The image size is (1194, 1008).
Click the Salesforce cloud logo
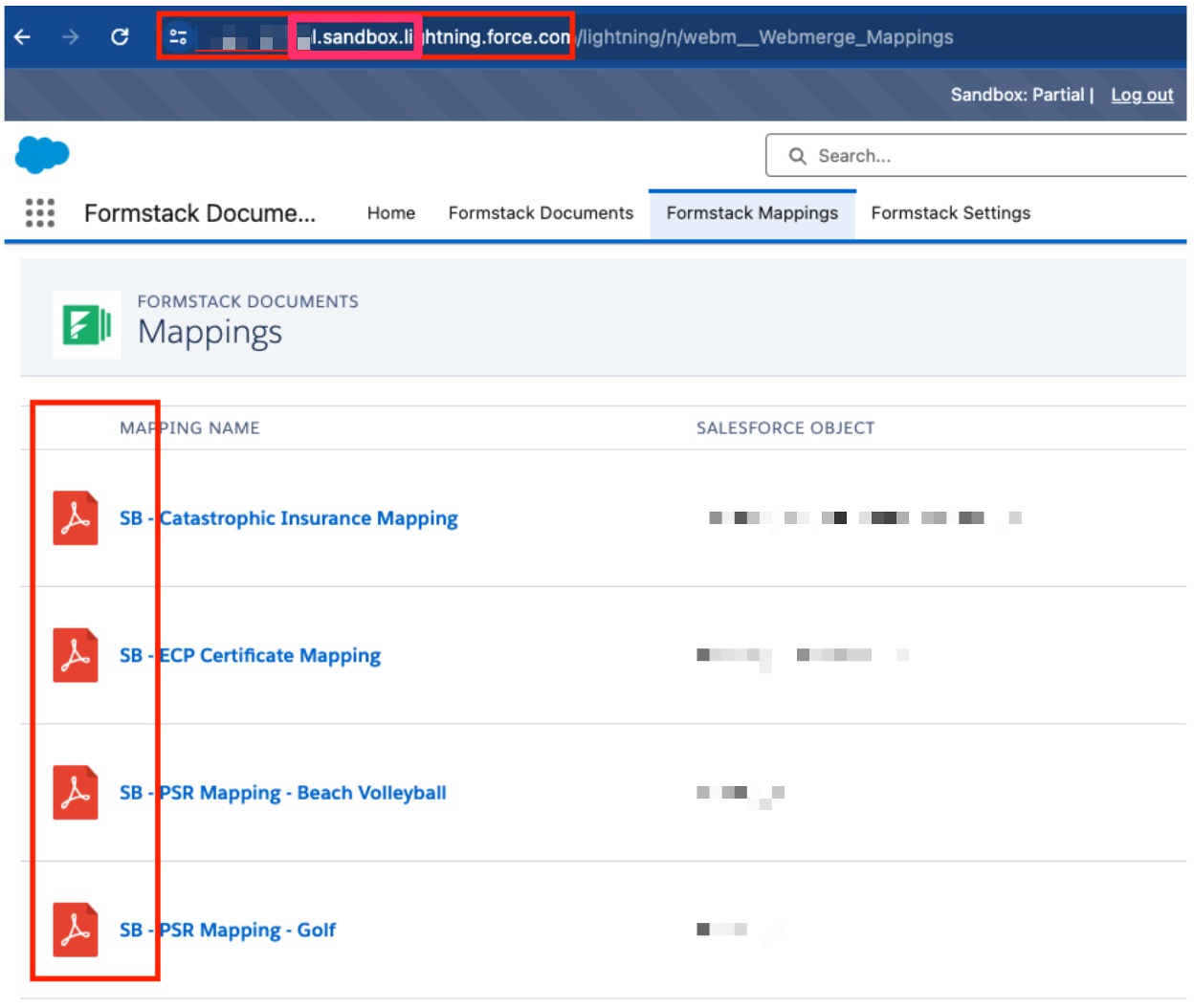42,154
